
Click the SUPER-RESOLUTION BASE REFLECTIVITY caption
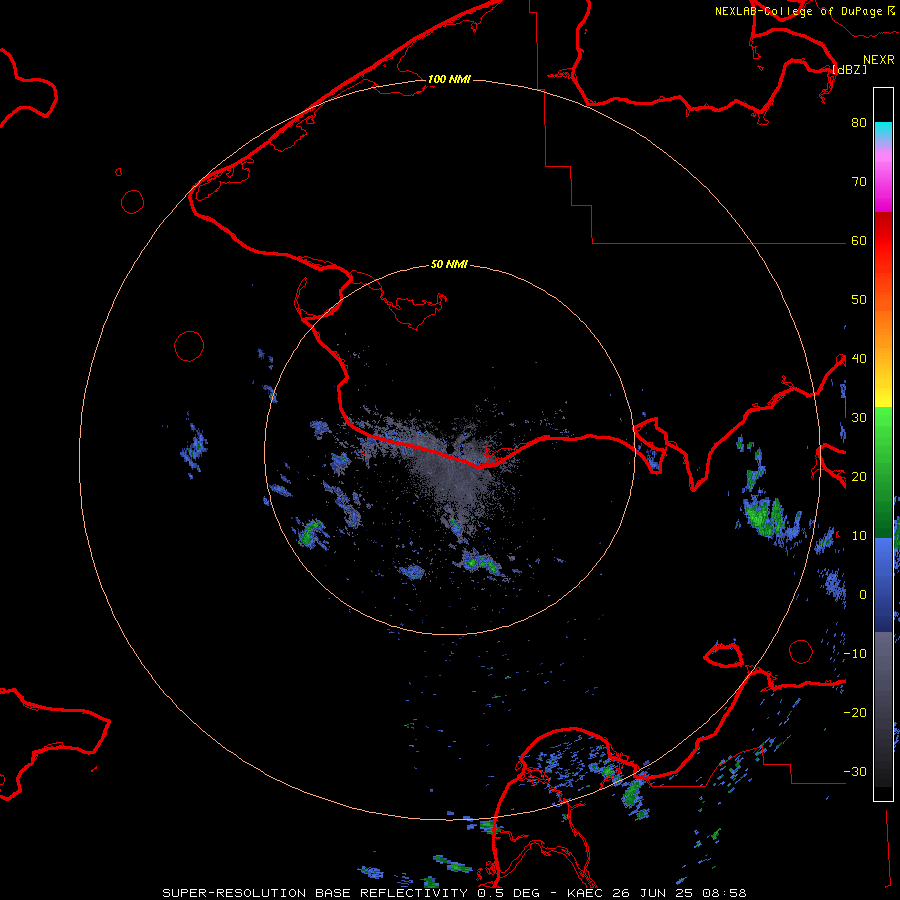pos(315,893)
